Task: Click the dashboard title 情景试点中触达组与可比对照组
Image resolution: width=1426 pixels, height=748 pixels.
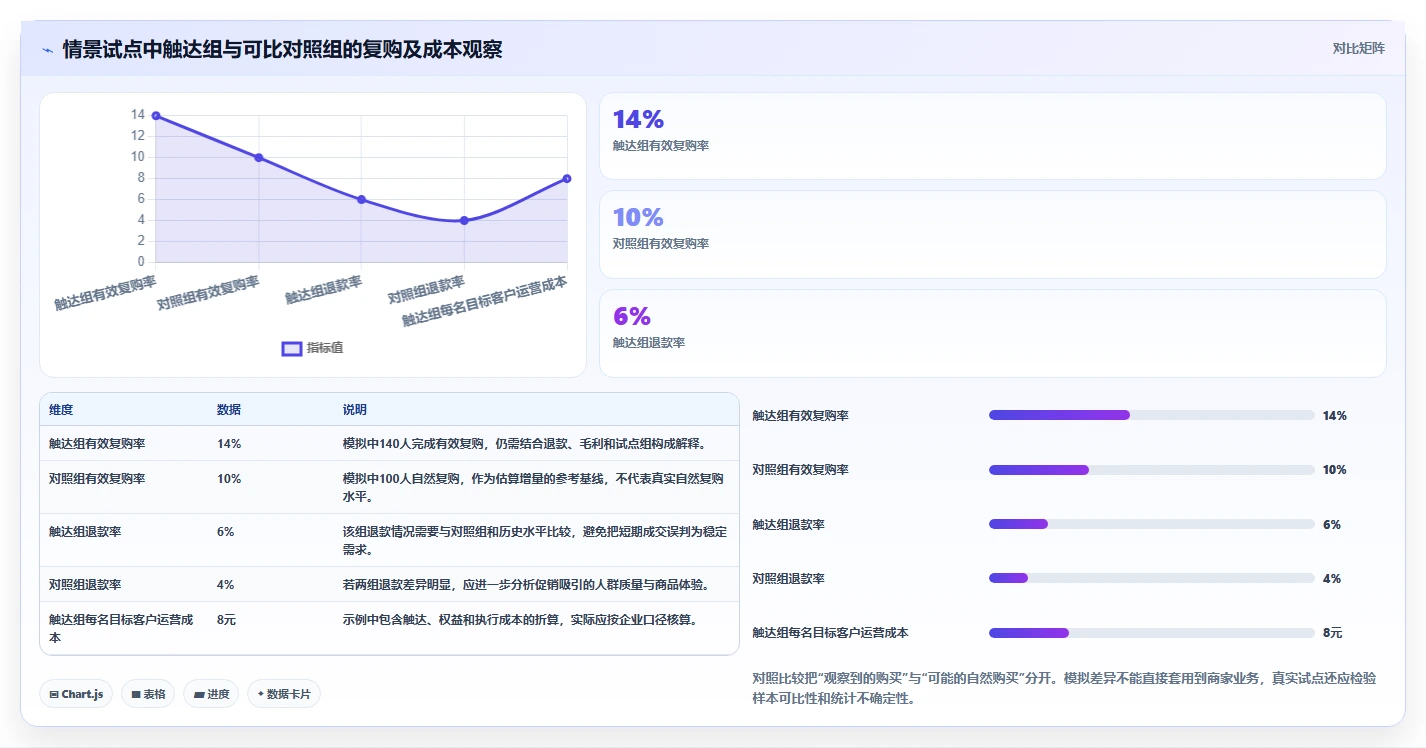Action: click(283, 49)
